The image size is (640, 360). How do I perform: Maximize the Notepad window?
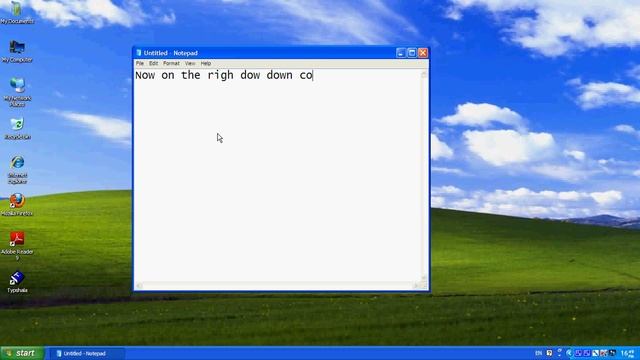(x=412, y=53)
